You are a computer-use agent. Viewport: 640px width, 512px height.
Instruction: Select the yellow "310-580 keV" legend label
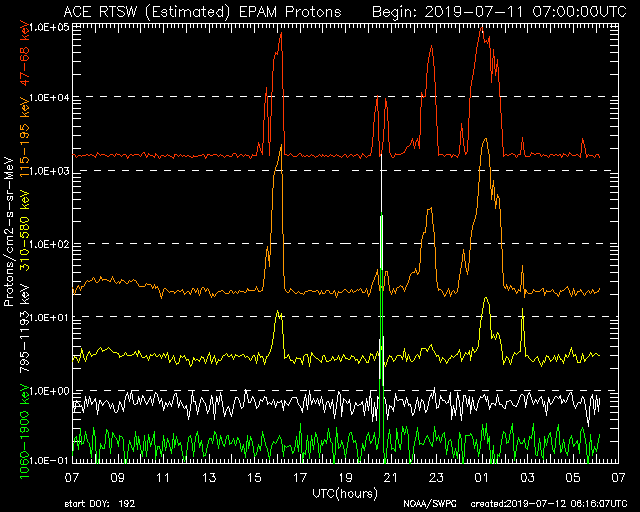[25, 230]
